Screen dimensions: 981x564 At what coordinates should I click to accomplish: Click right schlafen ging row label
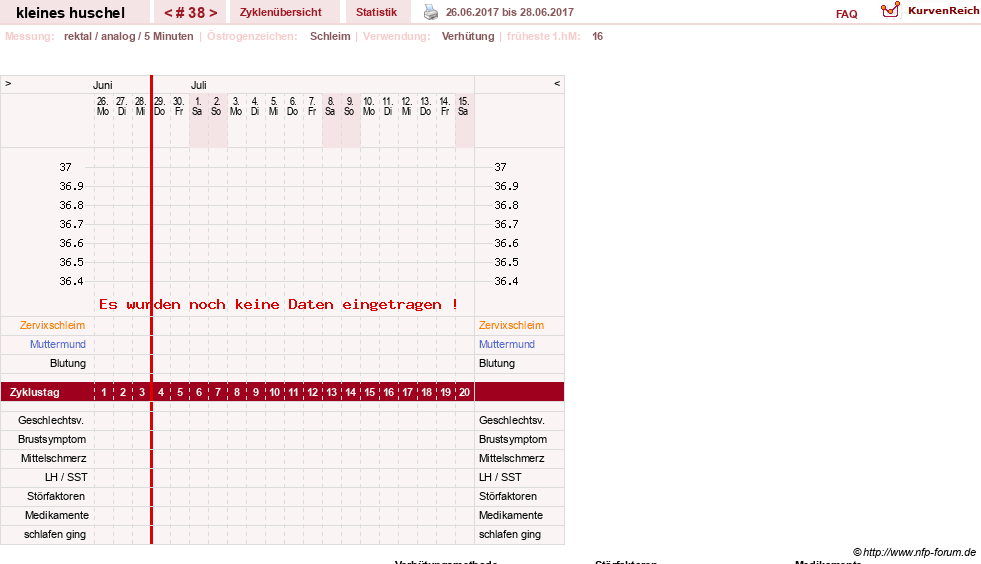point(510,534)
